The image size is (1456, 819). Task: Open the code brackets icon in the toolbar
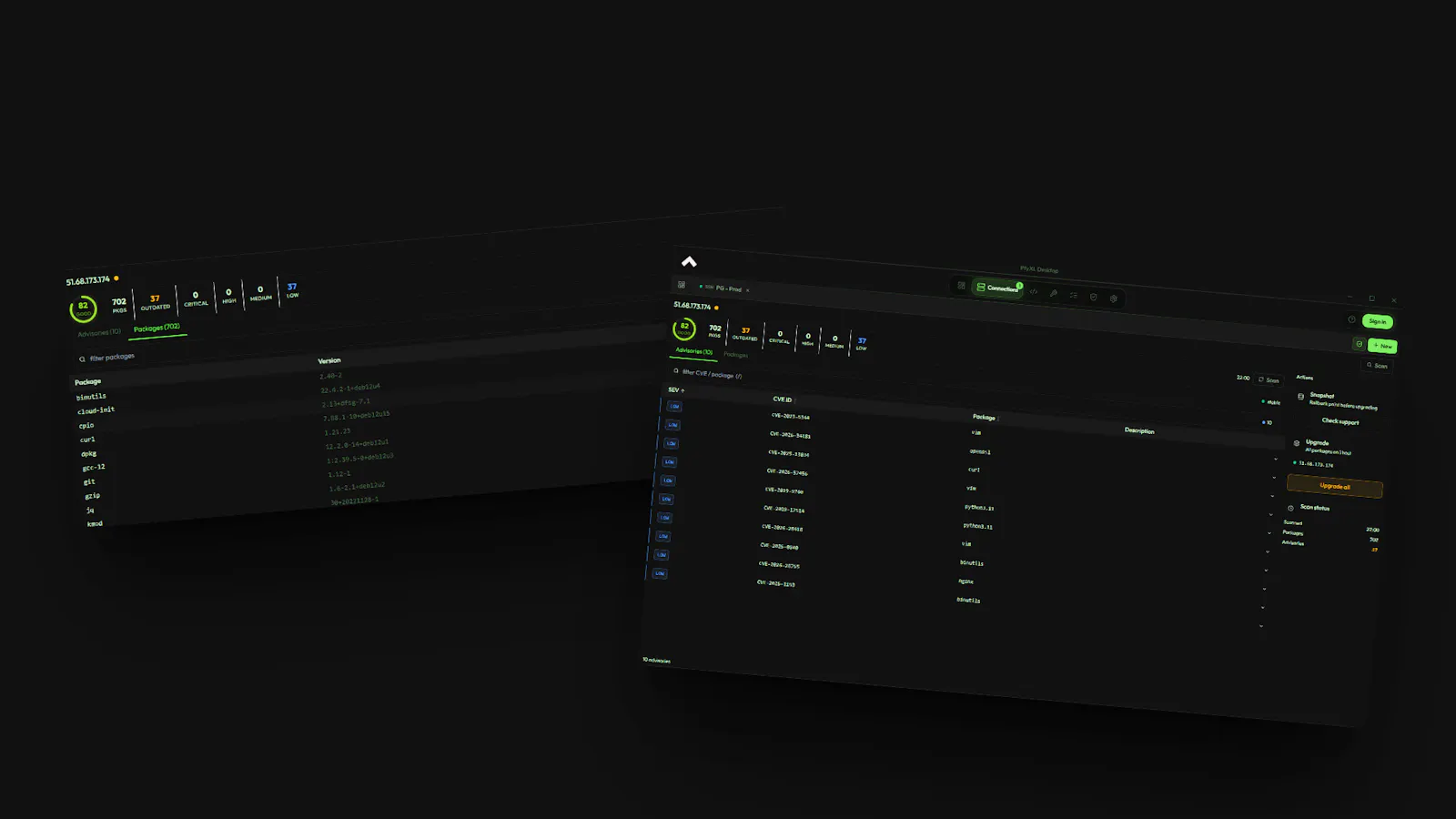tap(1034, 291)
